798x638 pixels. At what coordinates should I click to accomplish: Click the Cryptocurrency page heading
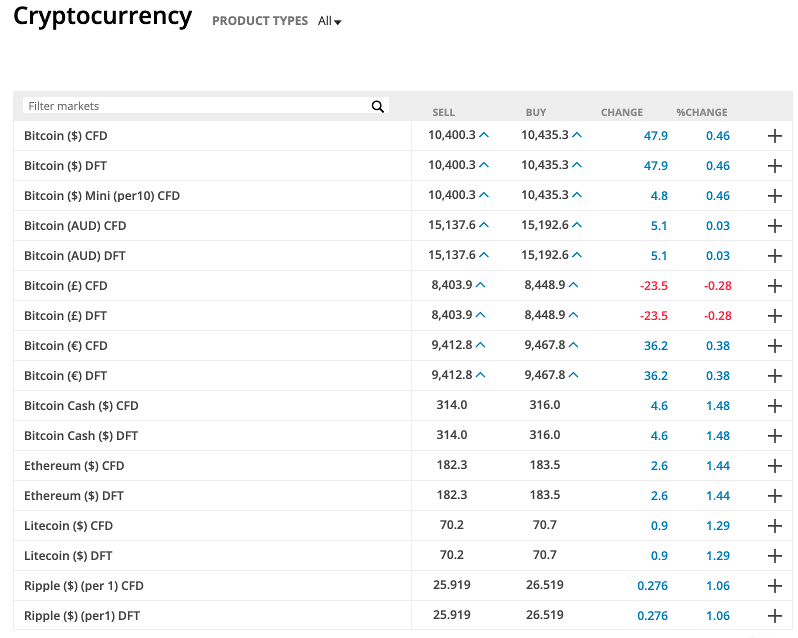point(103,16)
